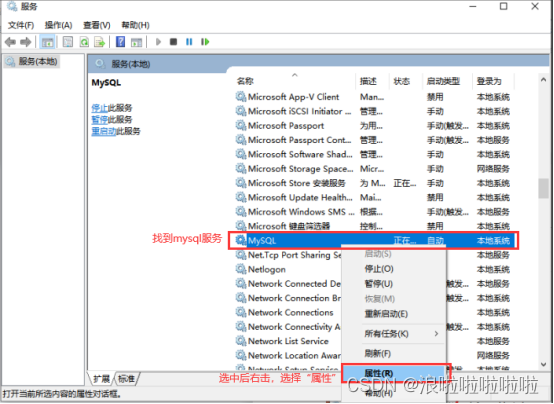Click the Restart service toolbar icon

205,42
